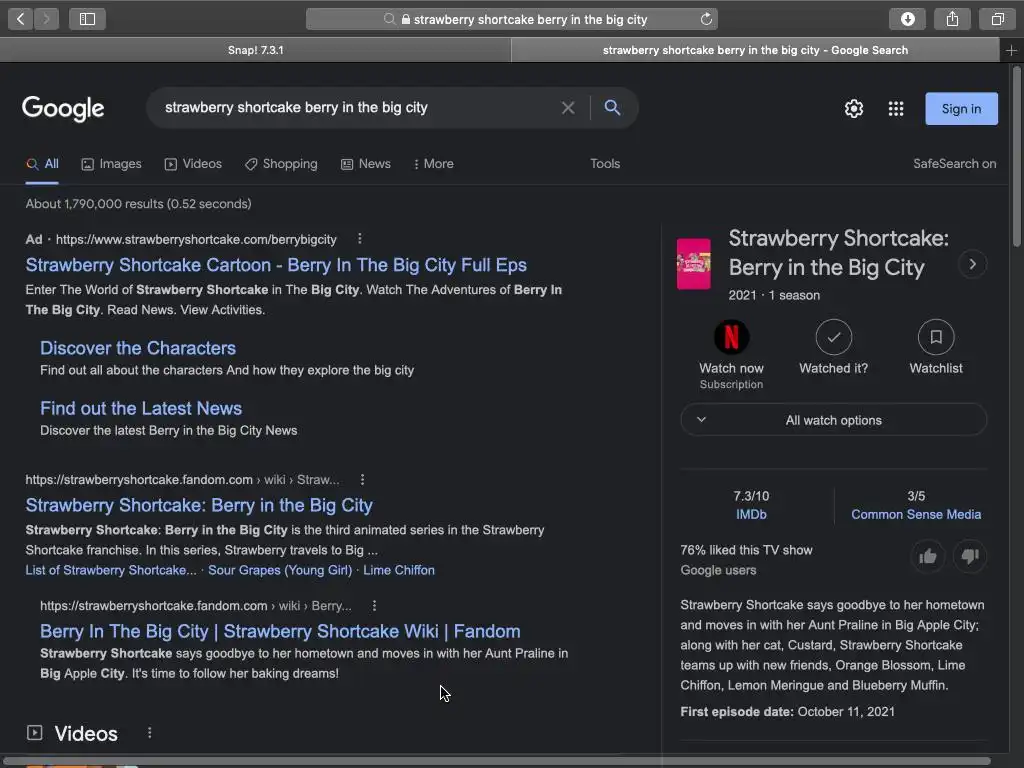The image size is (1024, 768).
Task: Select the All results tab
Action: (42, 164)
